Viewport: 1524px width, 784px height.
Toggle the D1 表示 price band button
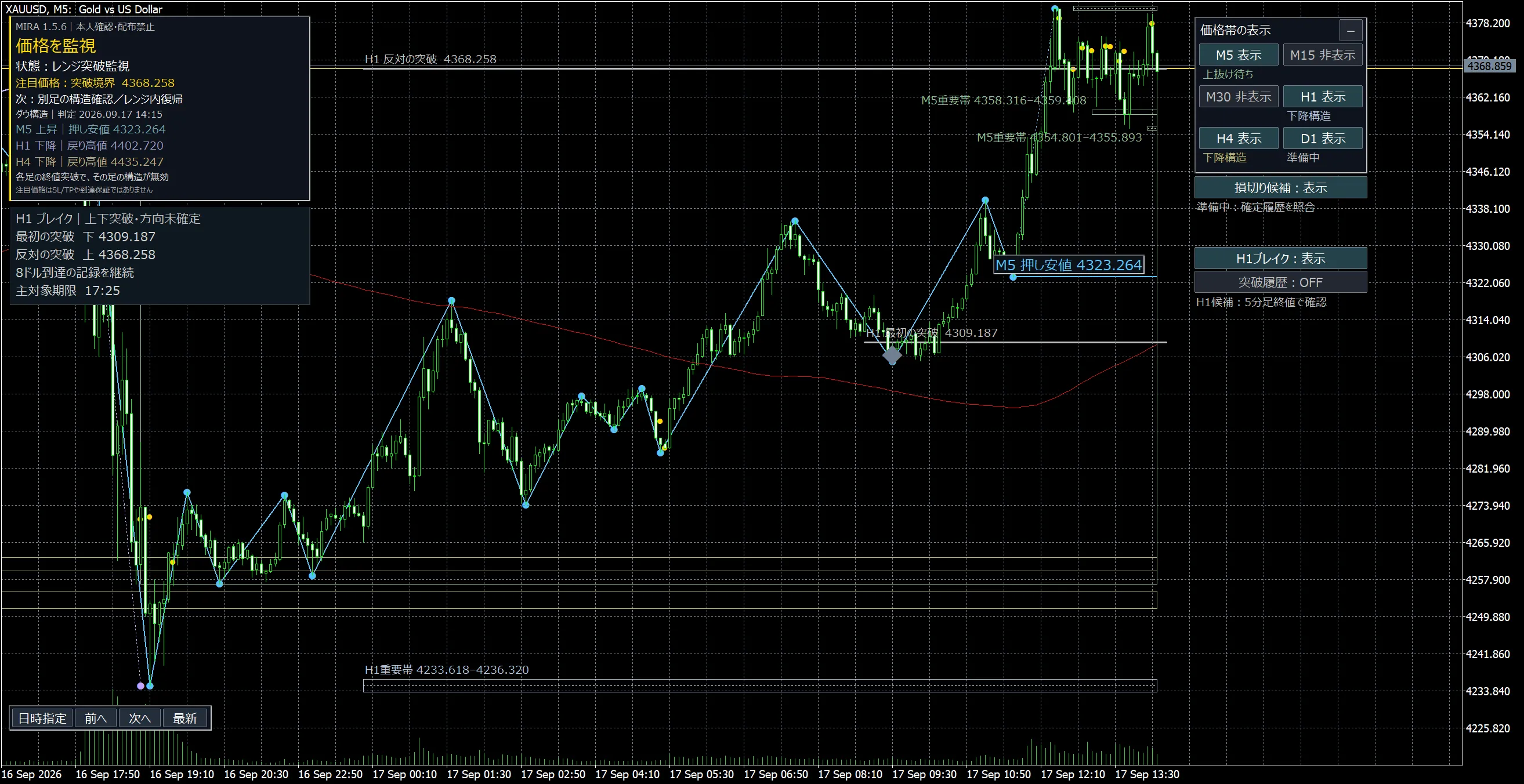(1322, 139)
